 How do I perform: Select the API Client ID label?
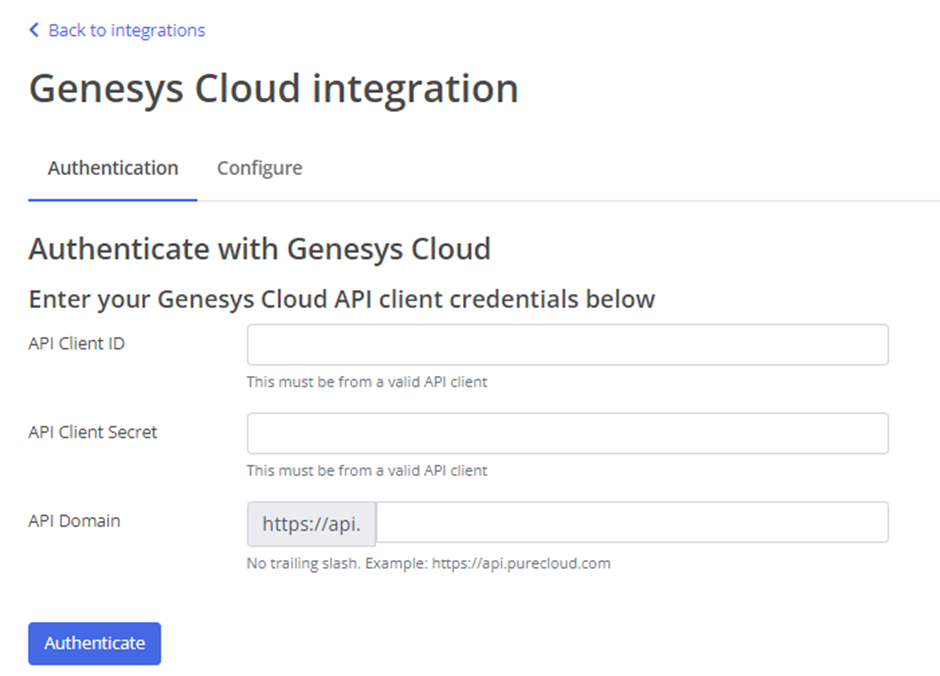click(x=77, y=343)
